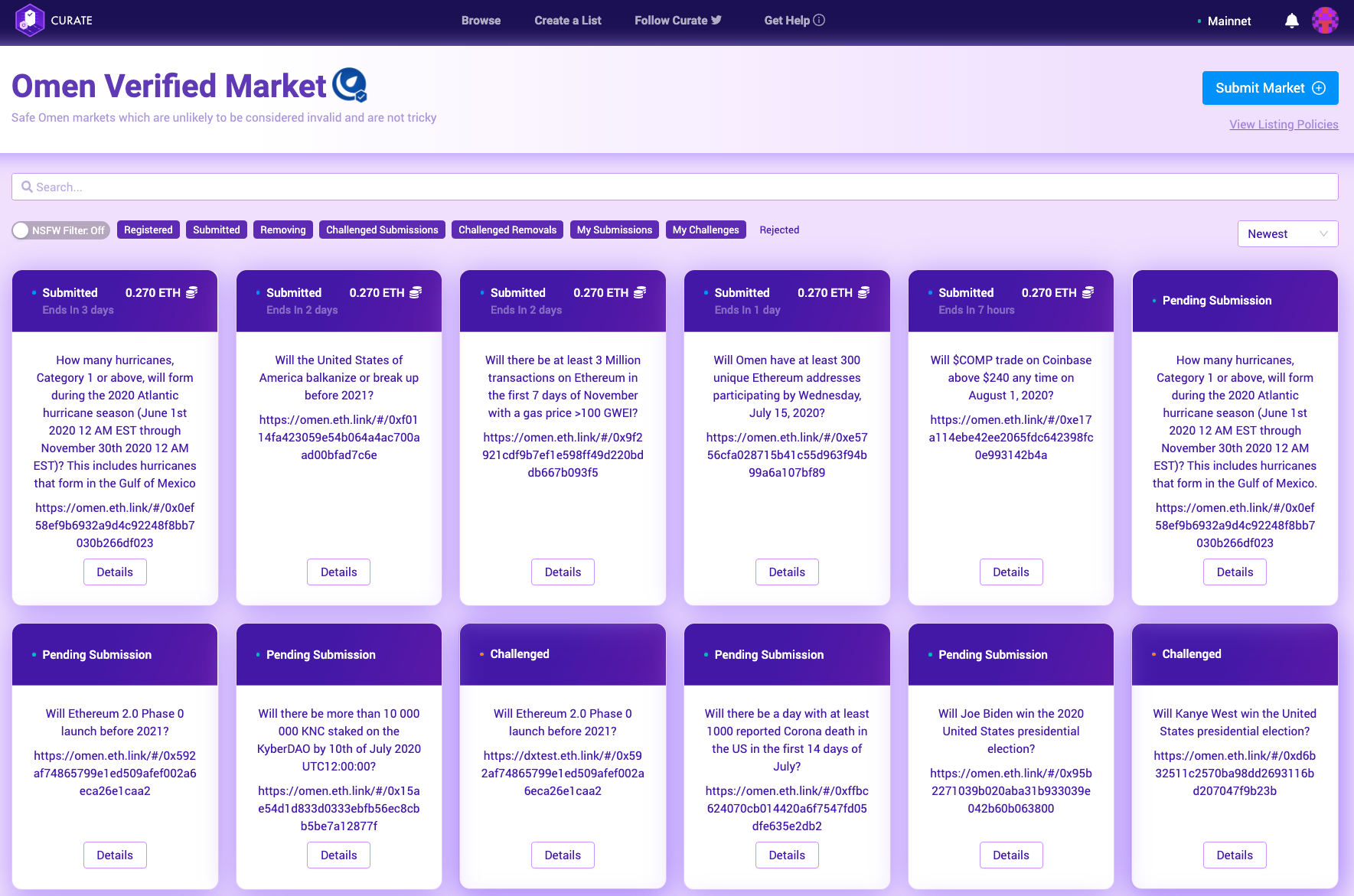This screenshot has height=896, width=1354.
Task: Click the coins icon on the $COMP Coinbase card
Action: [1088, 292]
